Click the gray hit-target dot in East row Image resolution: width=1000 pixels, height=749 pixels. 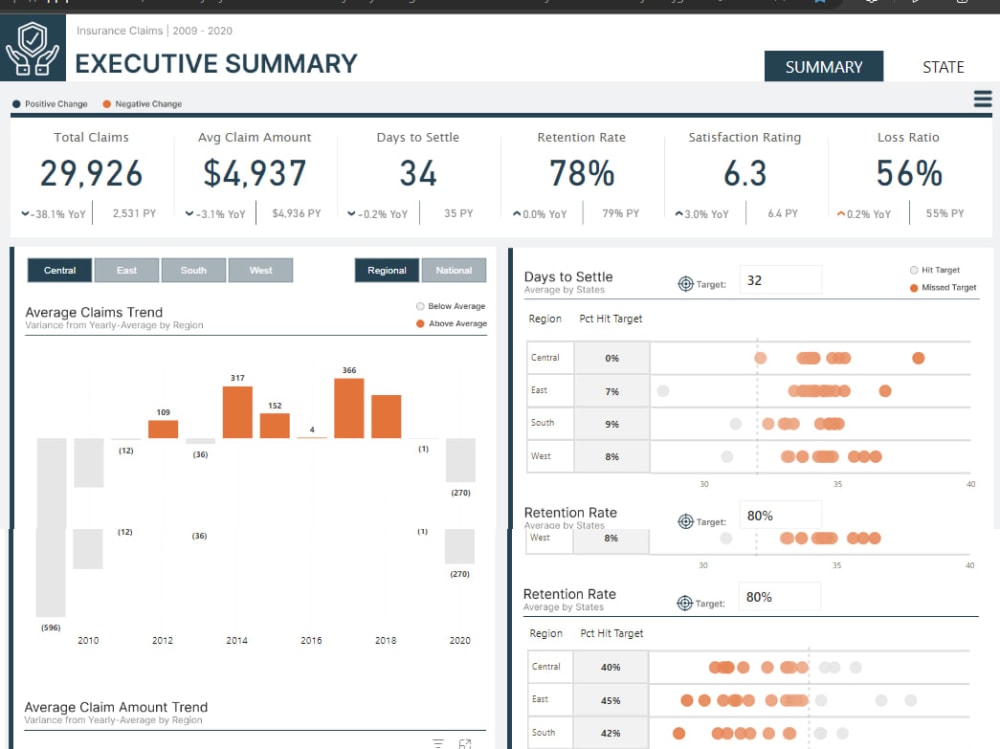pos(663,390)
